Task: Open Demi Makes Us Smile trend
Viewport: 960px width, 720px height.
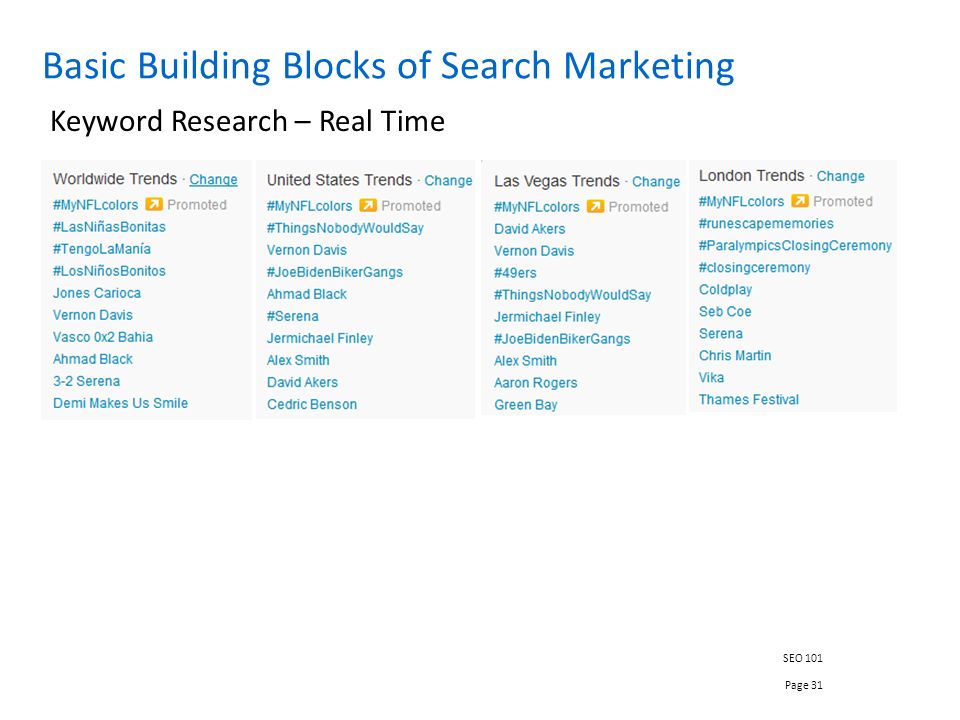Action: coord(121,403)
